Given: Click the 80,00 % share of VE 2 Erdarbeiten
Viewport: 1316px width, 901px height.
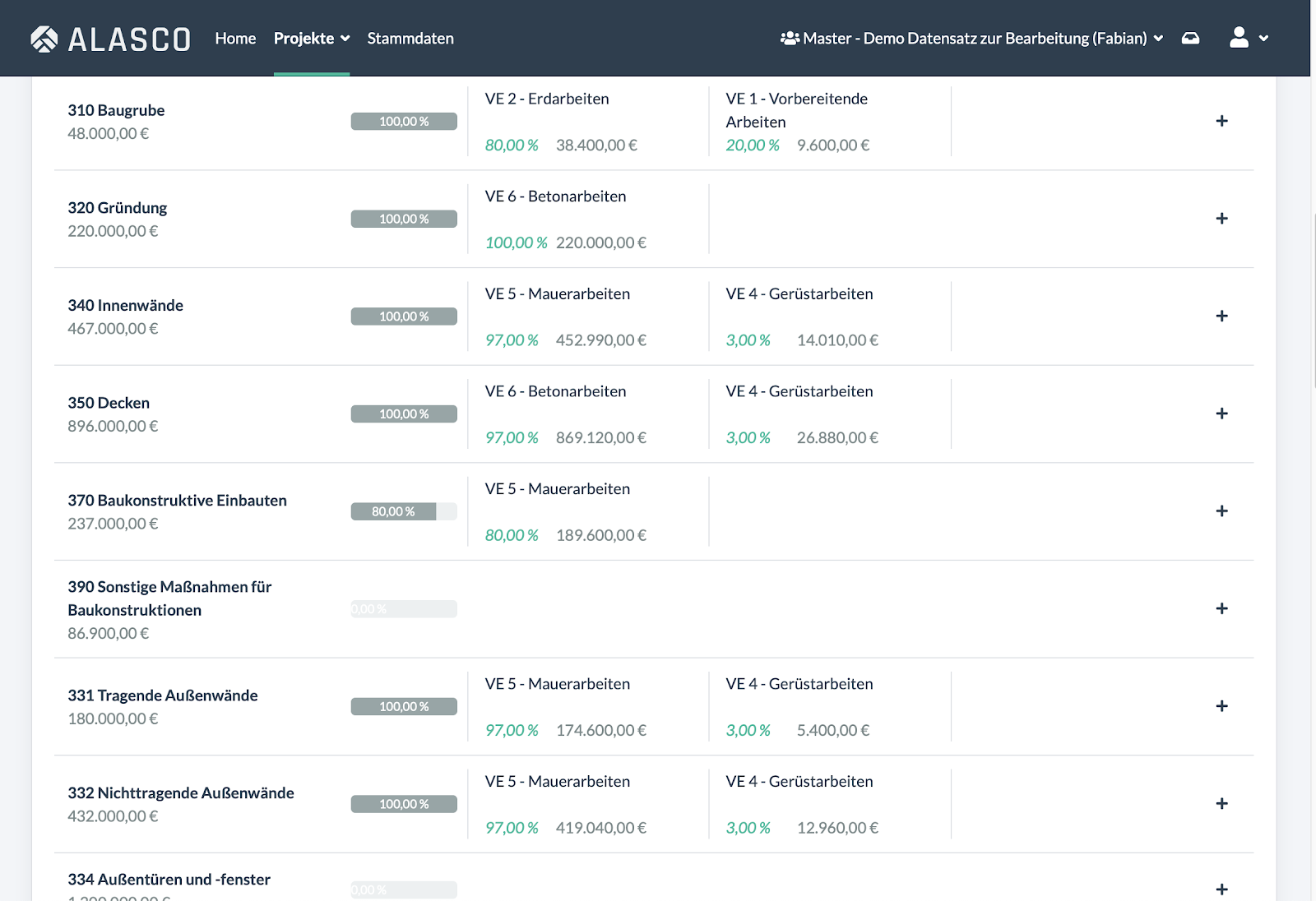Looking at the screenshot, I should point(512,146).
